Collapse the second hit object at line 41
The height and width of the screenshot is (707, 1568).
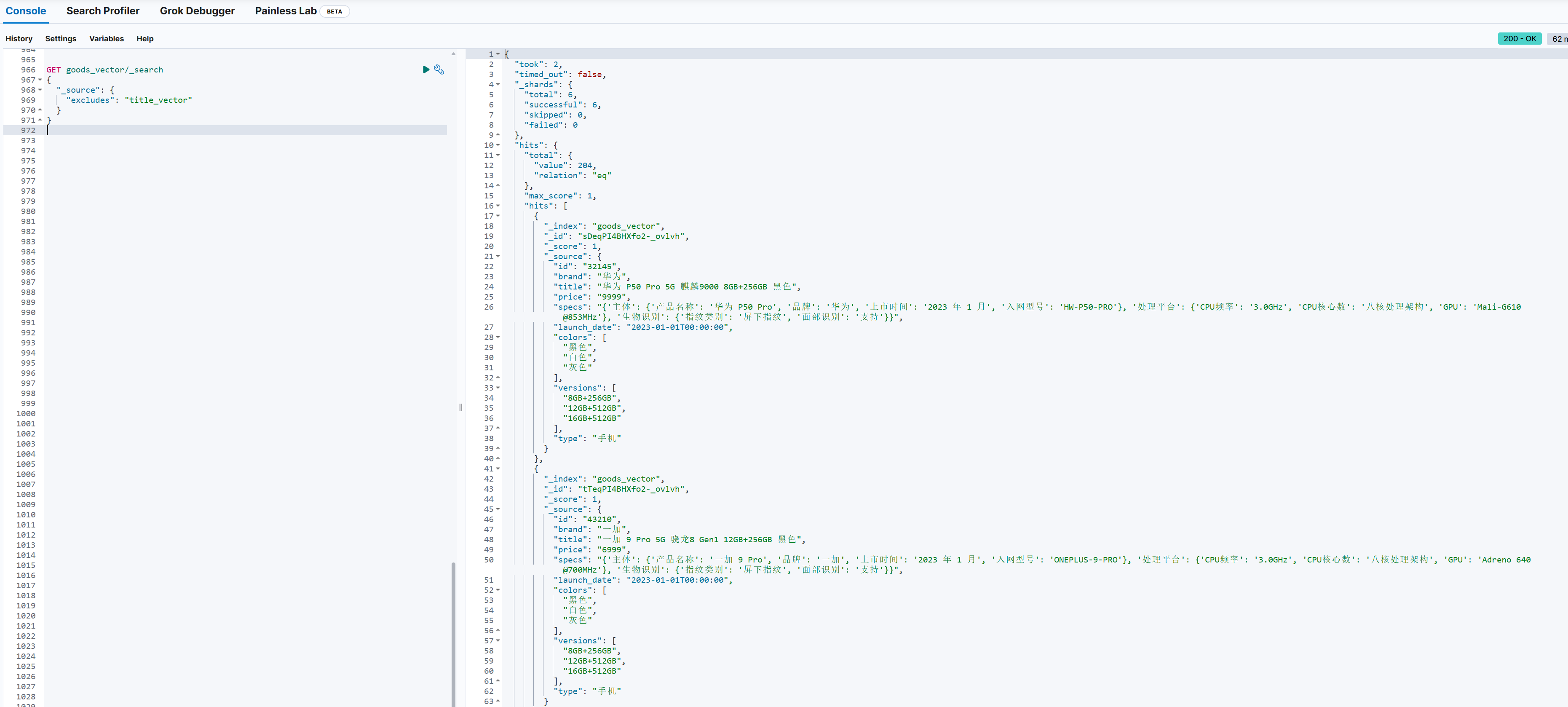pos(498,469)
